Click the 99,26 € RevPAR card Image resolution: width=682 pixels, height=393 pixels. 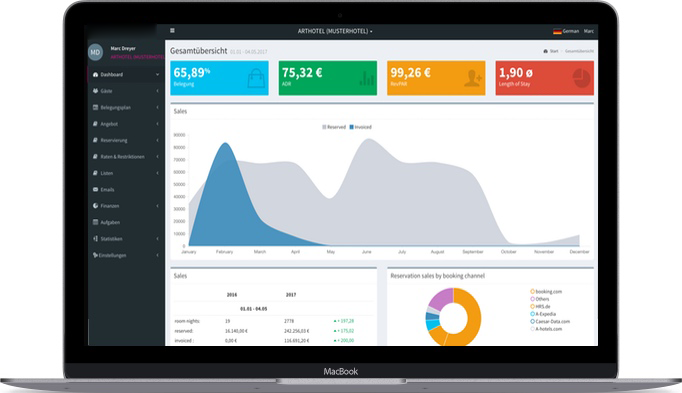click(x=436, y=78)
